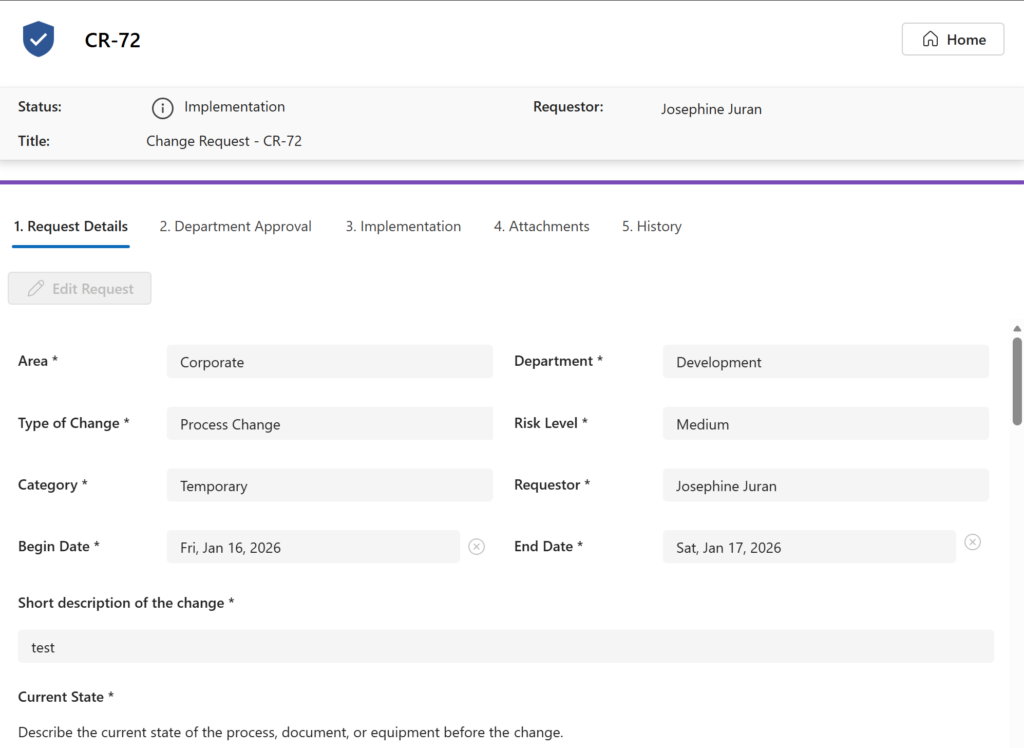Click the blue shield checkmark logo
The height and width of the screenshot is (748, 1024).
tap(39, 39)
